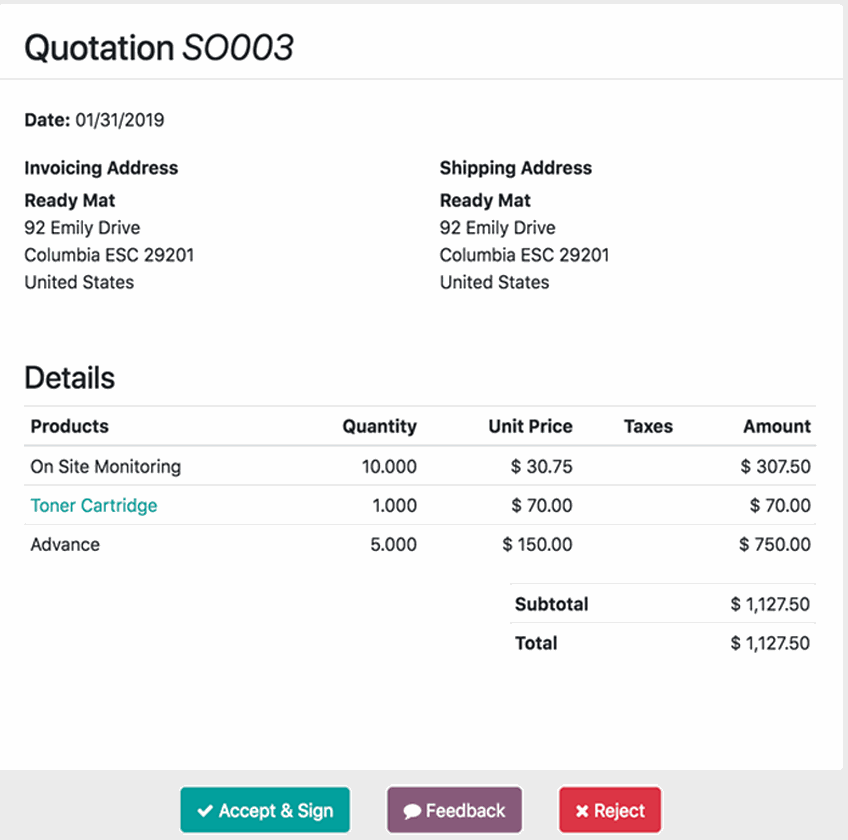Select the Quotation SO003 heading

[x=158, y=47]
